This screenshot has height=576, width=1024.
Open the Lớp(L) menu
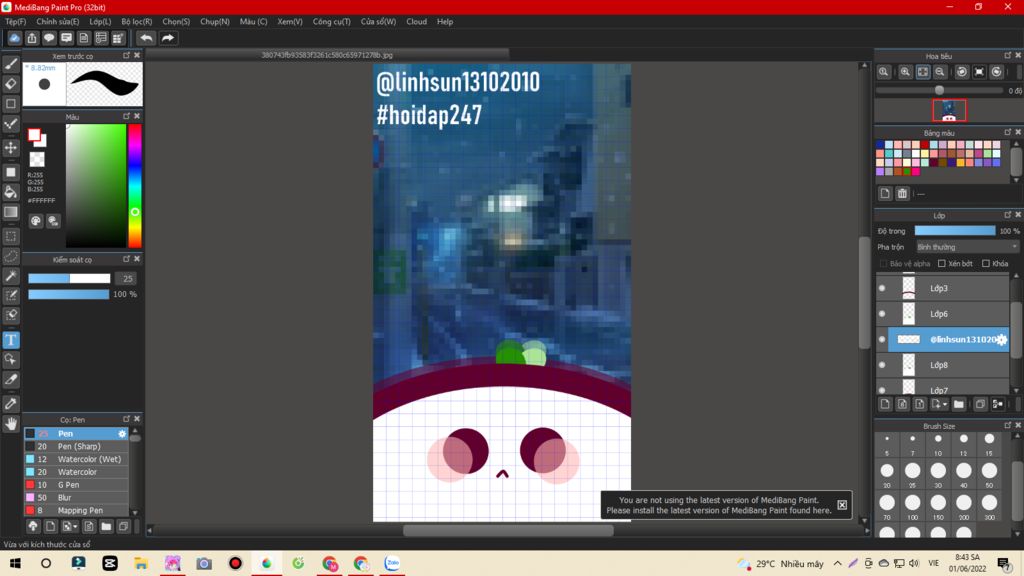click(x=100, y=22)
